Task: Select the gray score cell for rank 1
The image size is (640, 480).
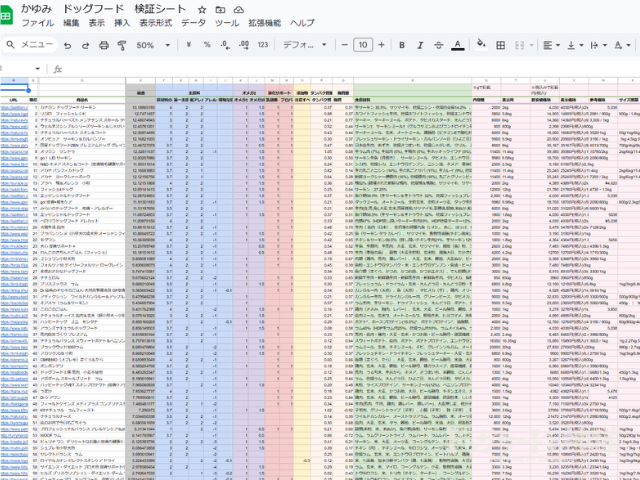Action: pyautogui.click(x=140, y=107)
